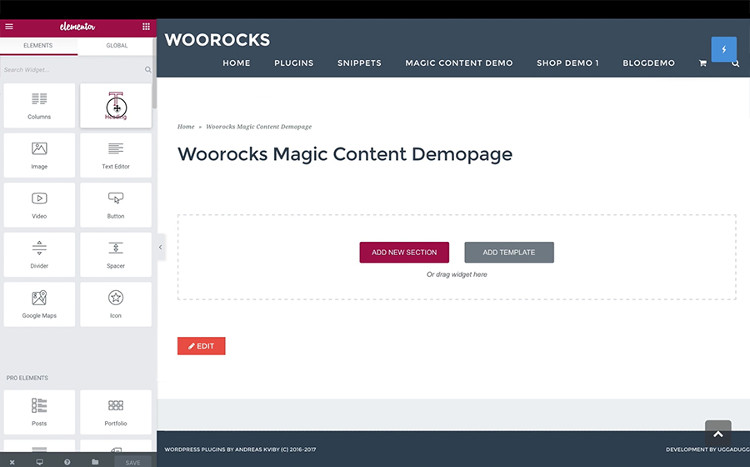Screen dimensions: 750x467
Task: Open the Shop Demo 1 menu item
Action: click(x=568, y=63)
